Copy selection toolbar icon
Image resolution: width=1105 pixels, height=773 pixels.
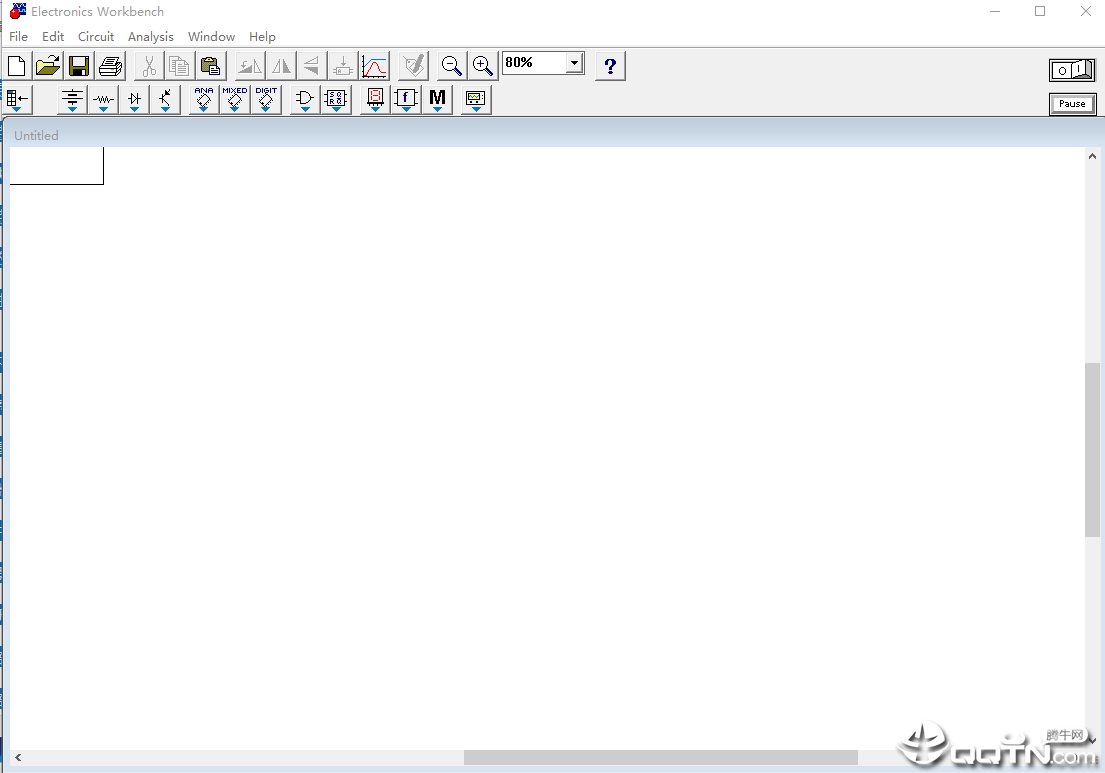[x=180, y=66]
